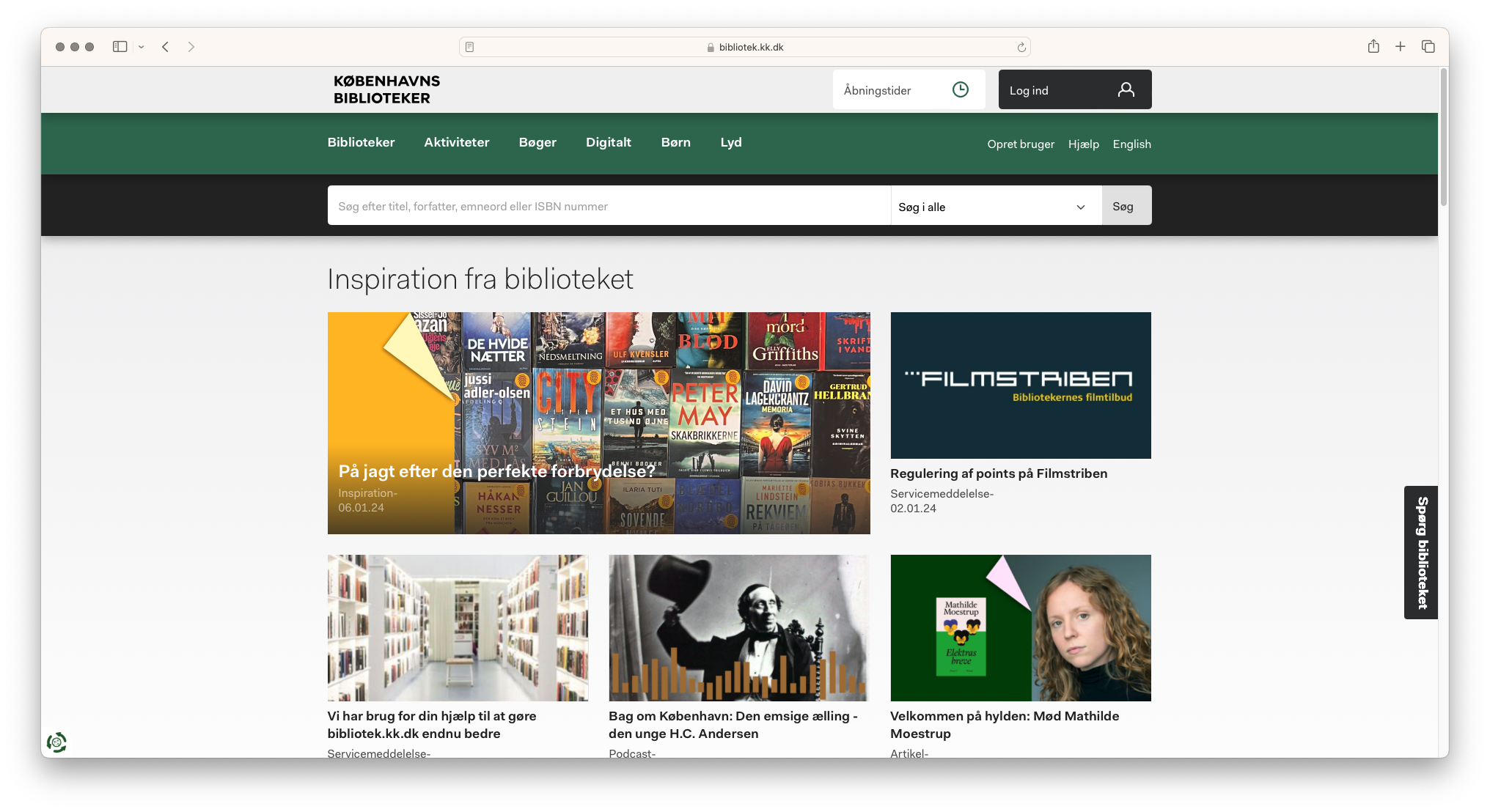The image size is (1490, 812).
Task: Open the Digitalt menu
Action: click(608, 142)
